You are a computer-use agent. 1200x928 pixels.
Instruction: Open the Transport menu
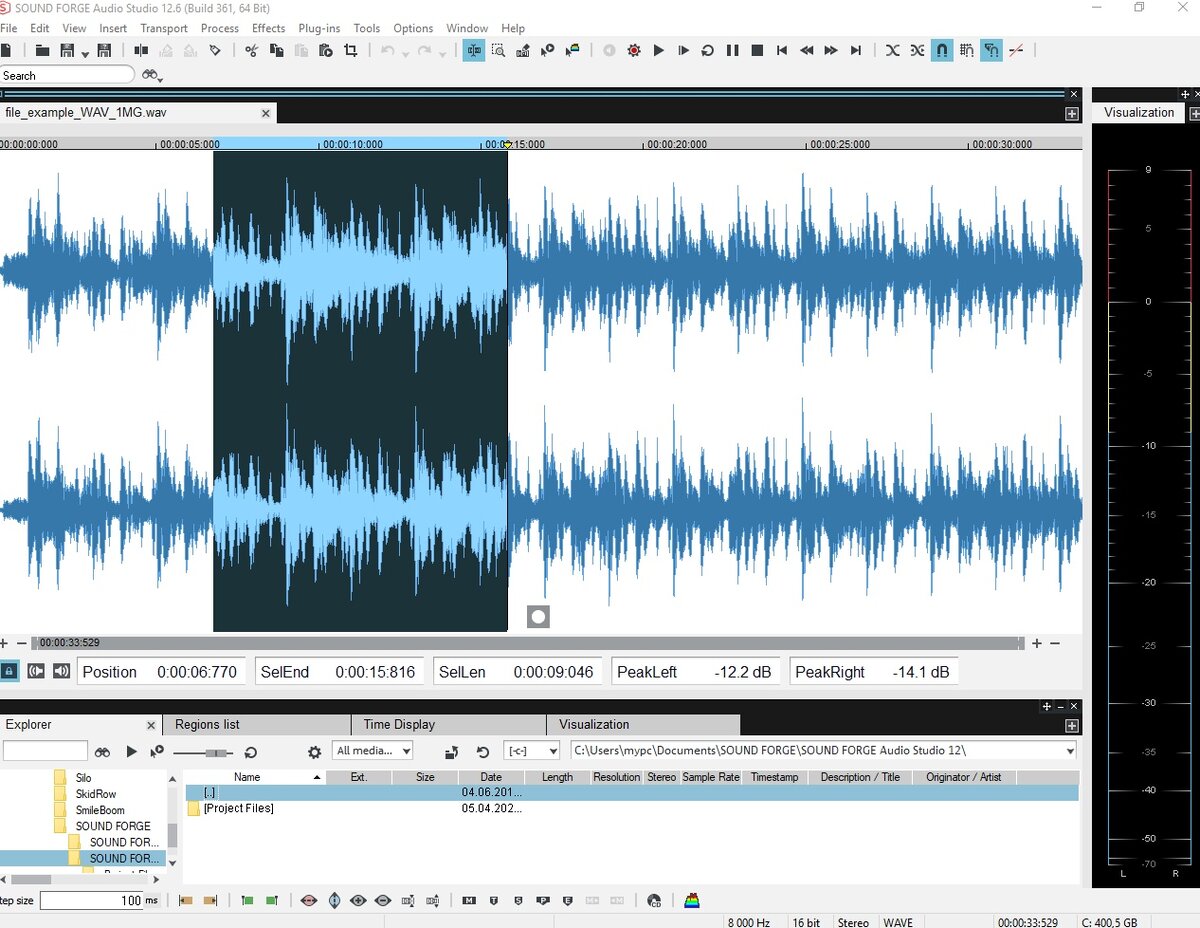[x=164, y=28]
